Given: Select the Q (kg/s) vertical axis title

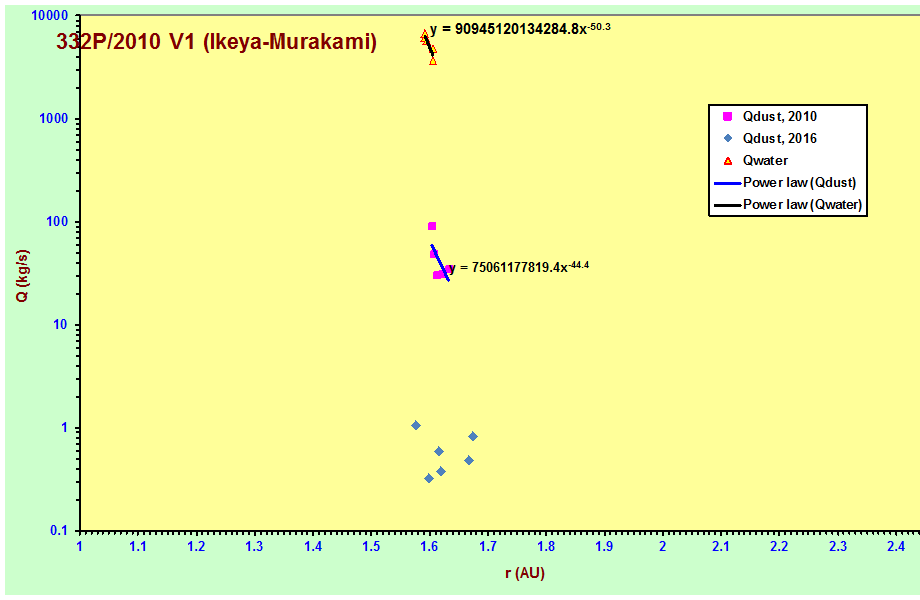Looking at the screenshot, I should coord(22,276).
